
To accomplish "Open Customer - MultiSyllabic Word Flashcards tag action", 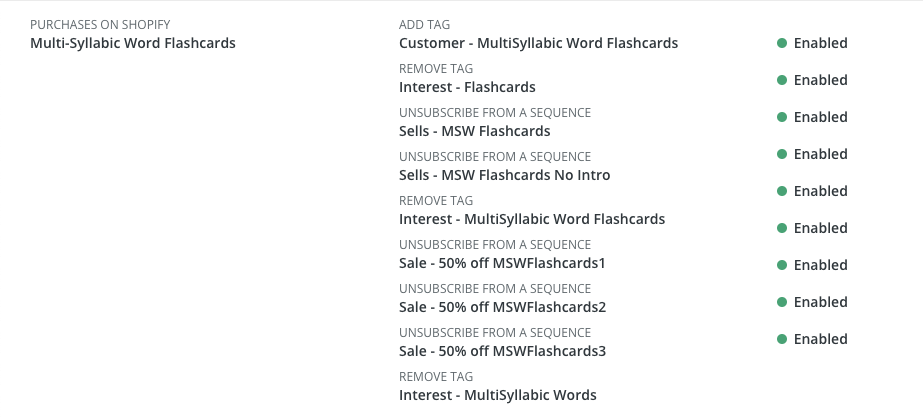I will [x=538, y=44].
